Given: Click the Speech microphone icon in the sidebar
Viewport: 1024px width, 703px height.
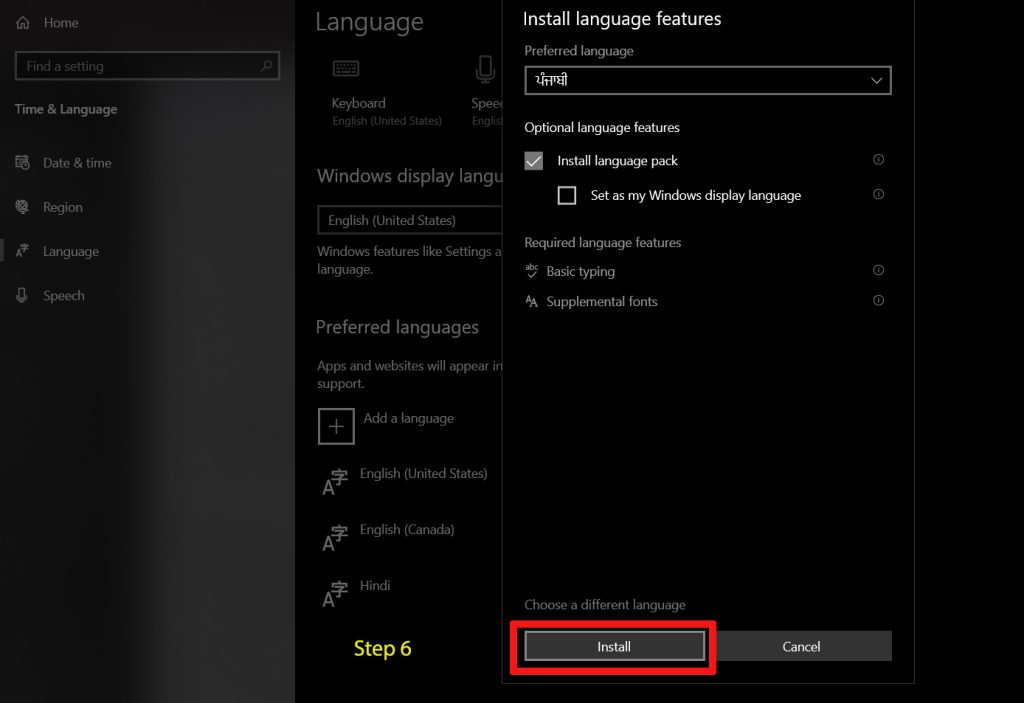Looking at the screenshot, I should coord(22,295).
